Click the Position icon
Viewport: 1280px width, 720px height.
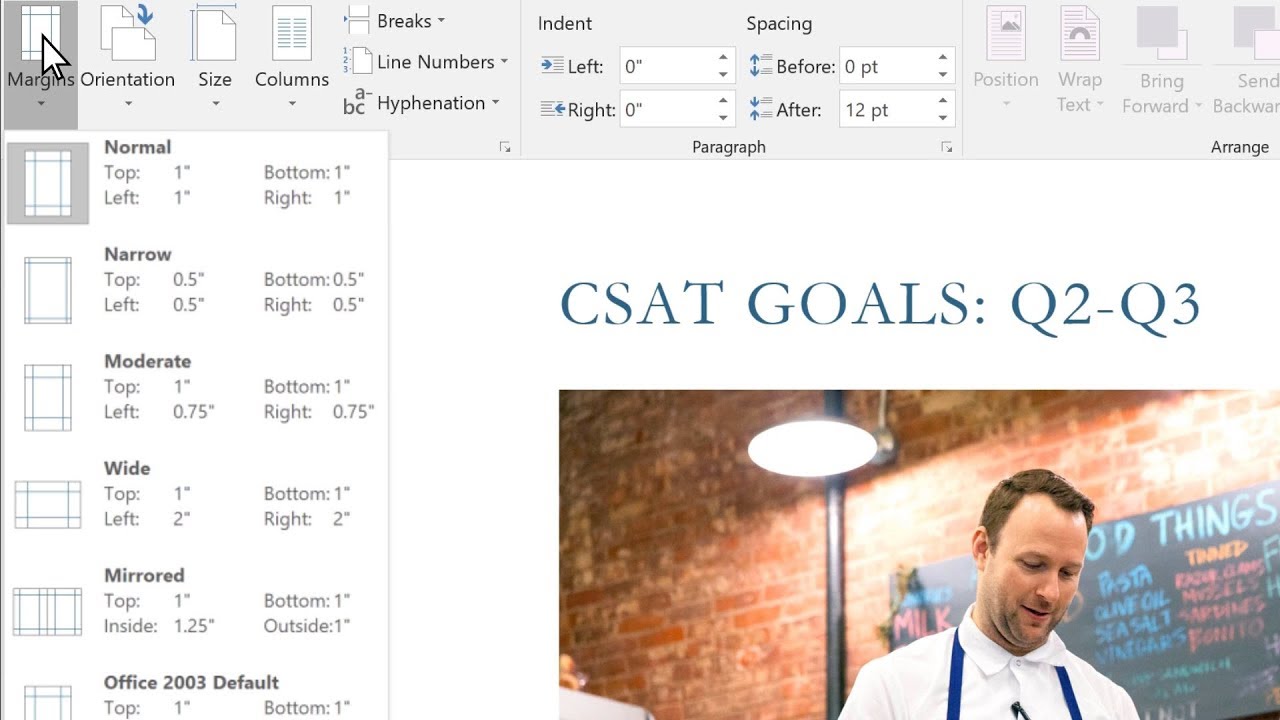1005,33
